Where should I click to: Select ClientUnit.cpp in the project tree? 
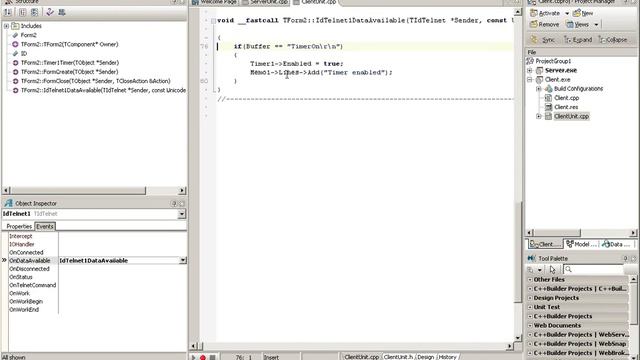(x=571, y=116)
